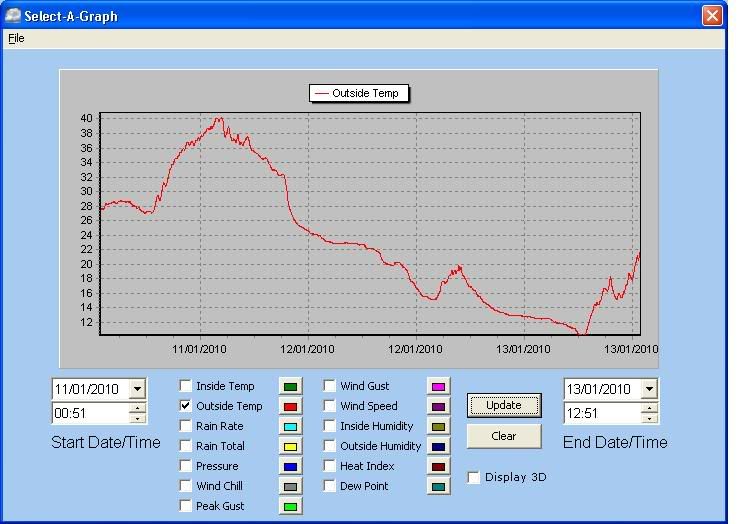Decrease end time with down spinner
Viewport: 751px width, 524px height.
[649, 418]
